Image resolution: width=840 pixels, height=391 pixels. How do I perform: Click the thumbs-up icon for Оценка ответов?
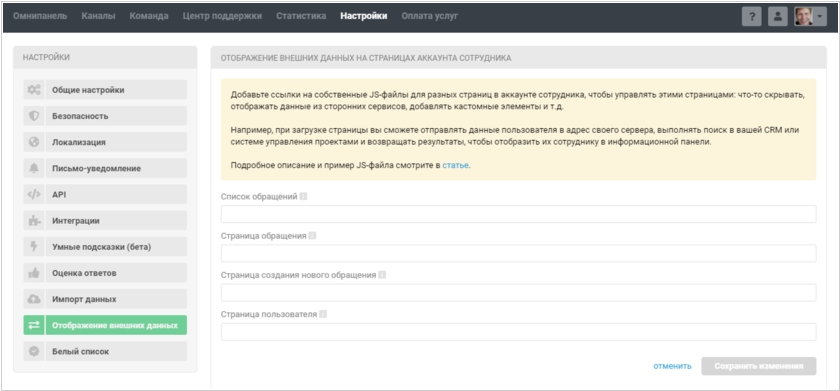tap(34, 273)
